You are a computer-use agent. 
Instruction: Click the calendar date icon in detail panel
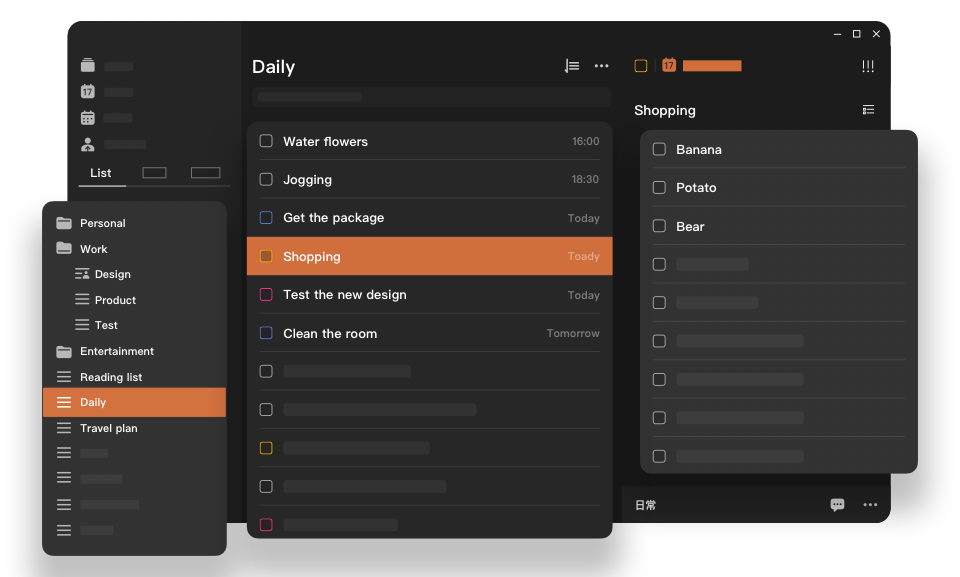coord(669,66)
